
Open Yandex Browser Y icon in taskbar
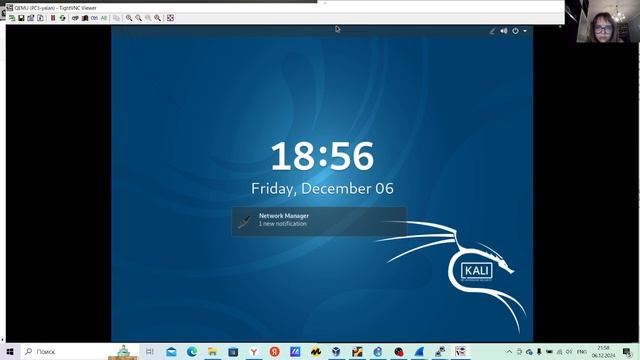254,351
